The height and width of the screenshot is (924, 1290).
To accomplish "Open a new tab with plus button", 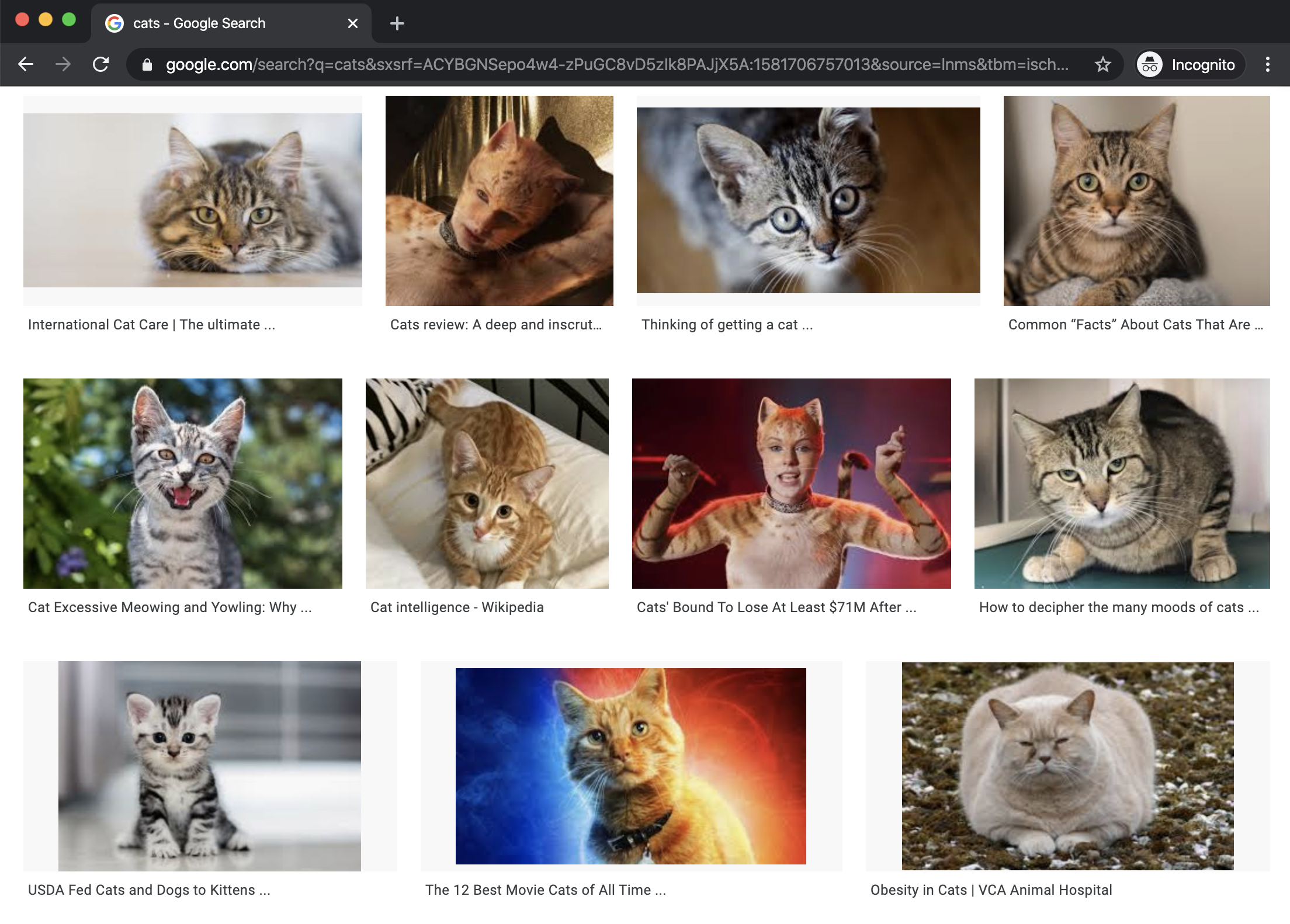I will (x=397, y=23).
